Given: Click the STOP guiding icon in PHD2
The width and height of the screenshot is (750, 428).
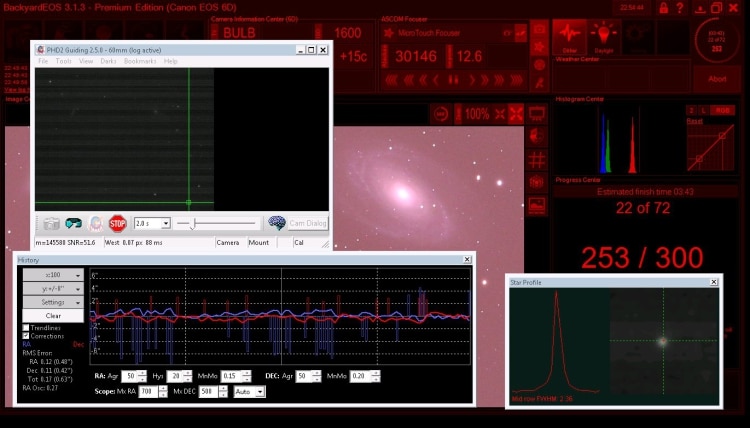Looking at the screenshot, I should point(117,223).
